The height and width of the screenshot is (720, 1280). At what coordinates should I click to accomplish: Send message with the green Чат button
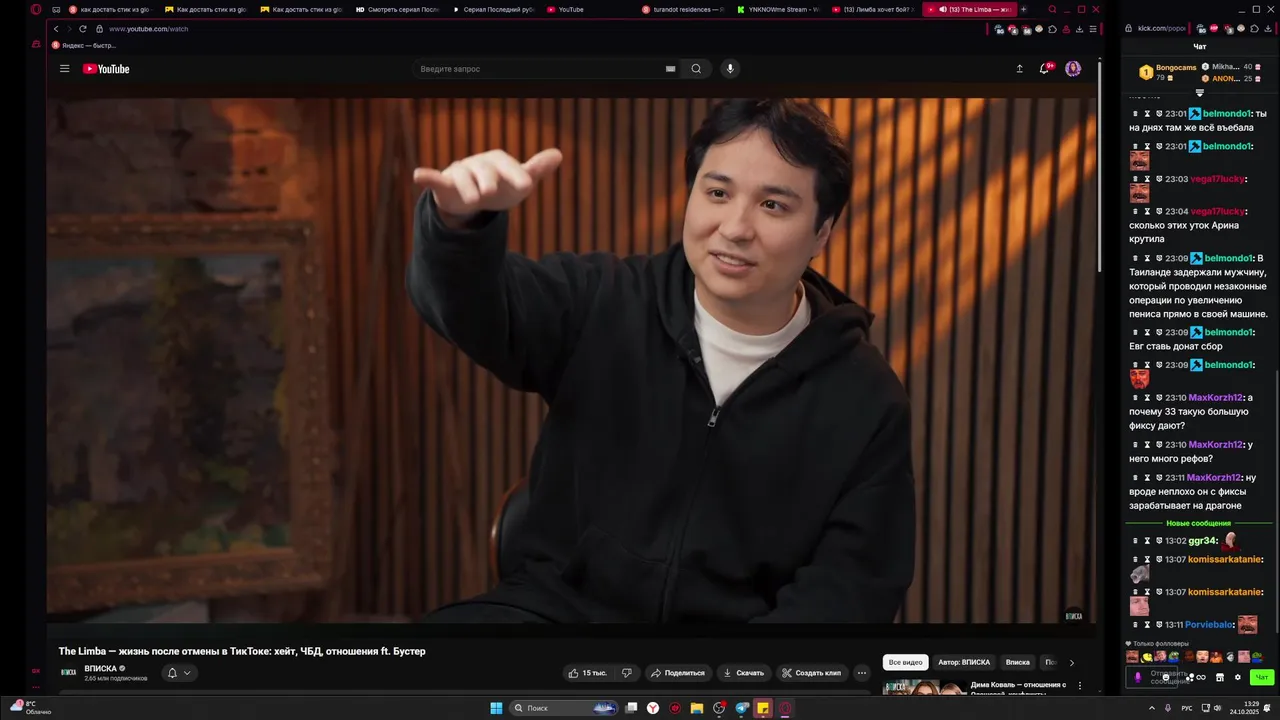[1261, 677]
